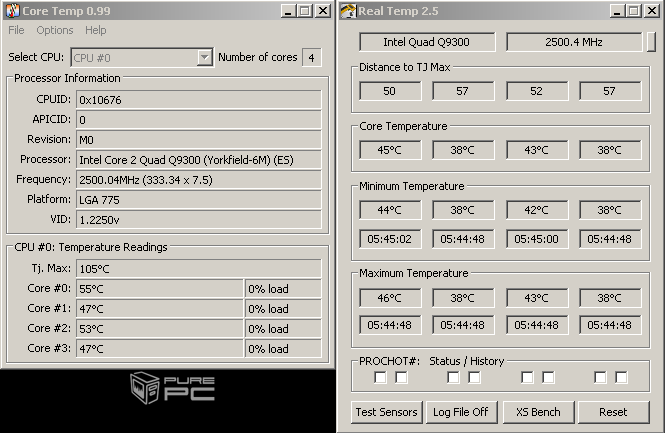
Task: Toggle first PROCHOT status checkbox for core 0
Action: tap(380, 377)
